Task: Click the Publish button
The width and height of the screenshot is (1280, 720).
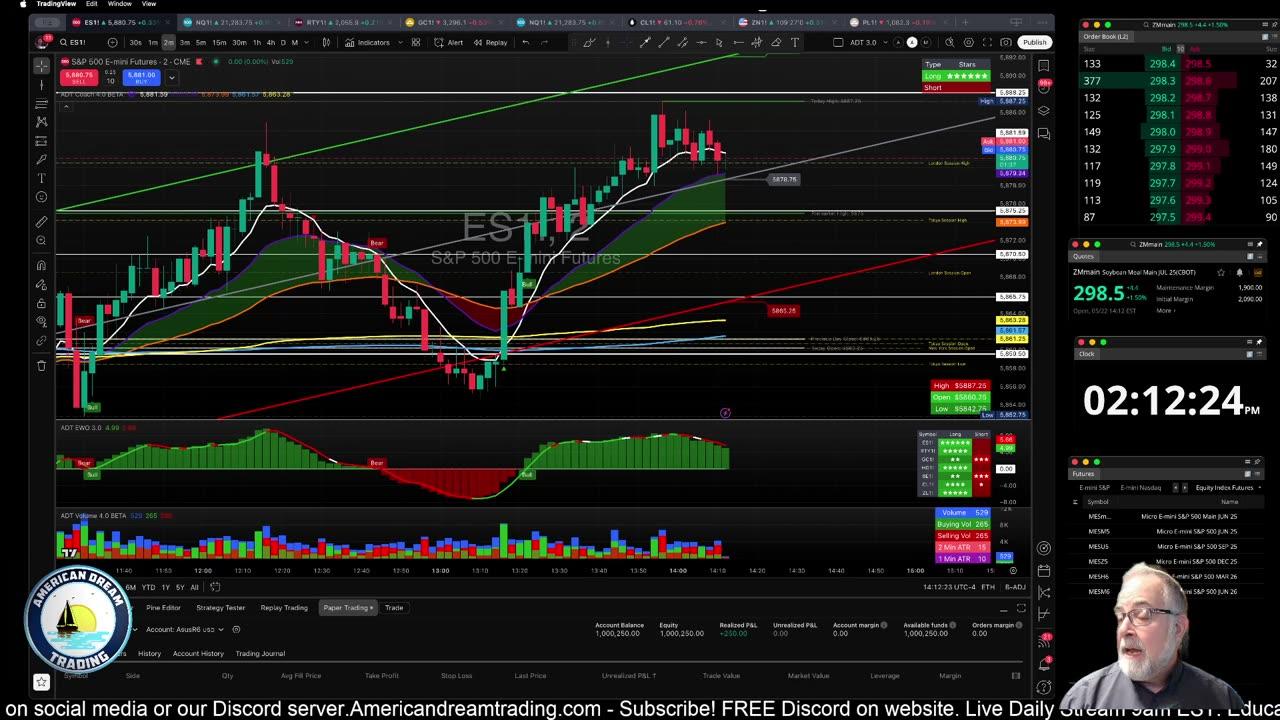Action: tap(1034, 42)
